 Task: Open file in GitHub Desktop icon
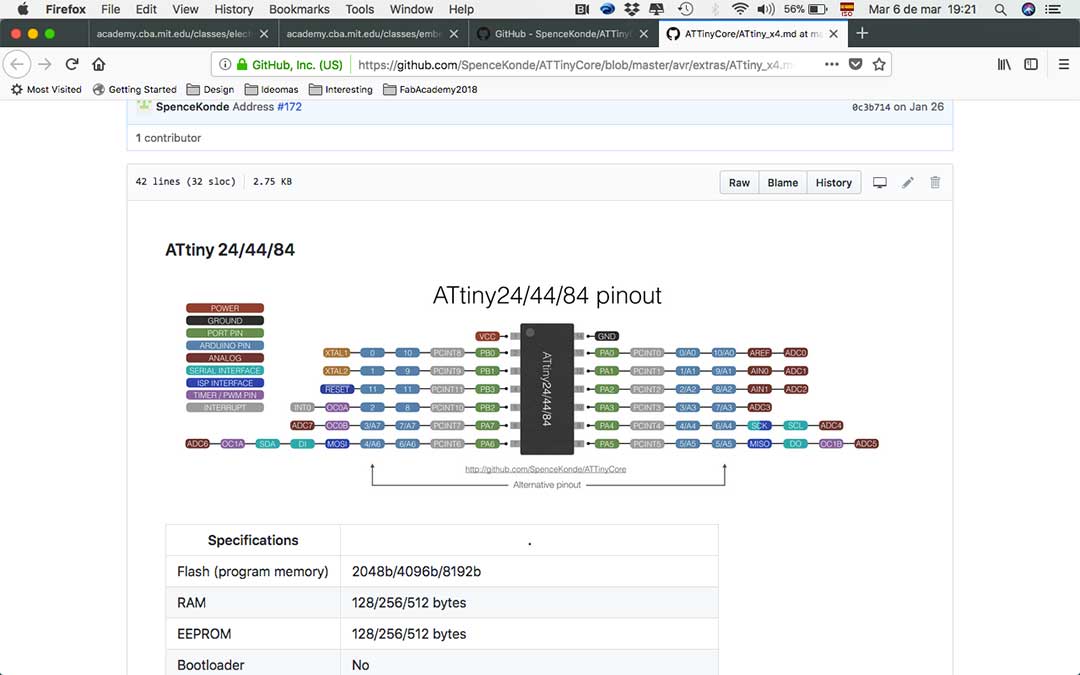pos(880,183)
